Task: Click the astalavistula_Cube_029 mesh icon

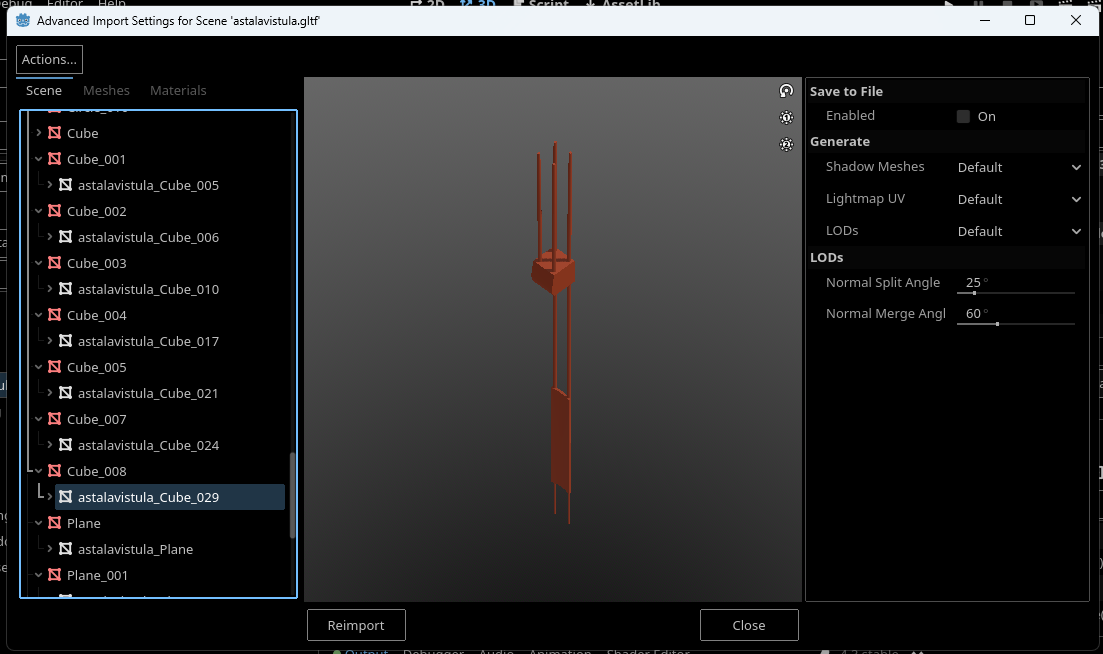Action: (x=65, y=497)
